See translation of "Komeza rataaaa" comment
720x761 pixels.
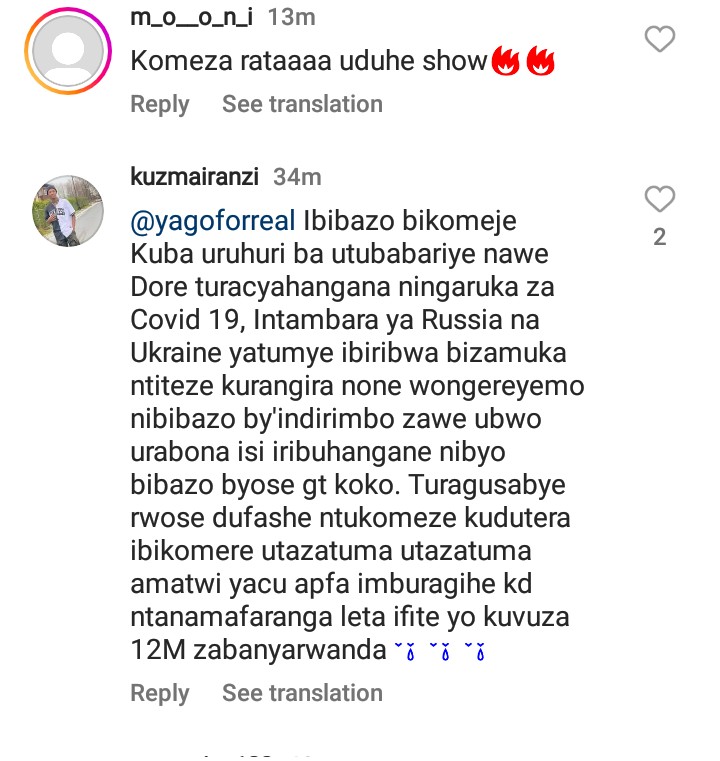coord(302,104)
